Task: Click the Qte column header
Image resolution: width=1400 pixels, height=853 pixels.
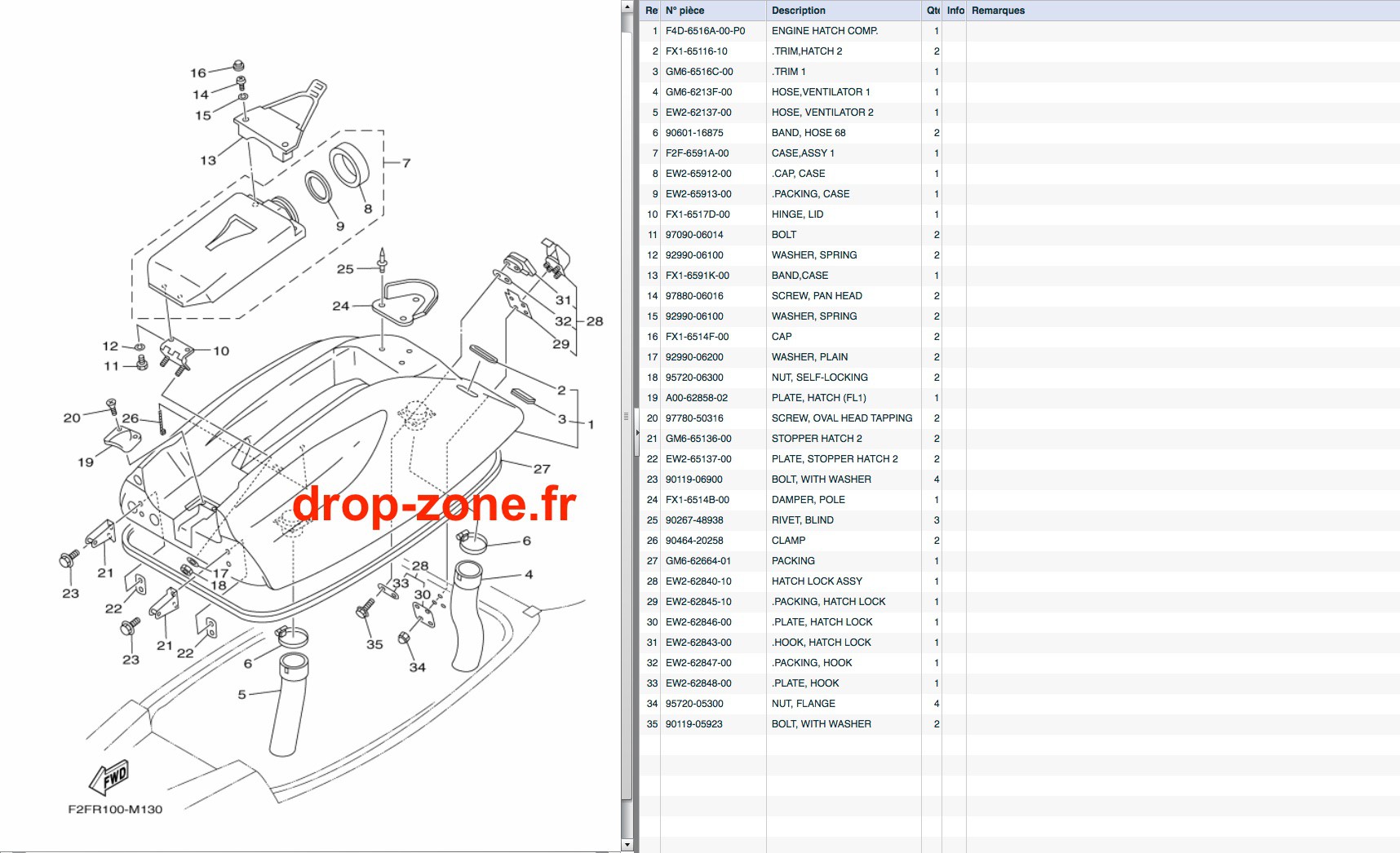Action: click(933, 11)
